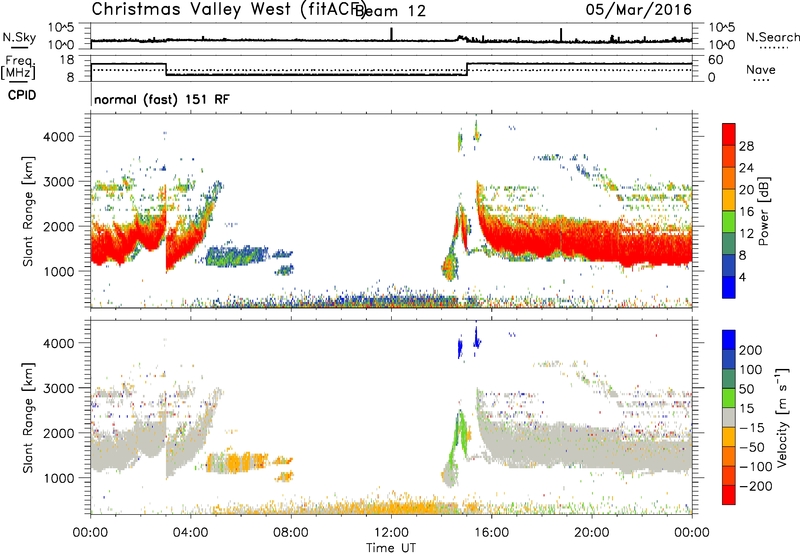Click the "Christmas Valley West (fitACF)" plot title

(x=228, y=9)
